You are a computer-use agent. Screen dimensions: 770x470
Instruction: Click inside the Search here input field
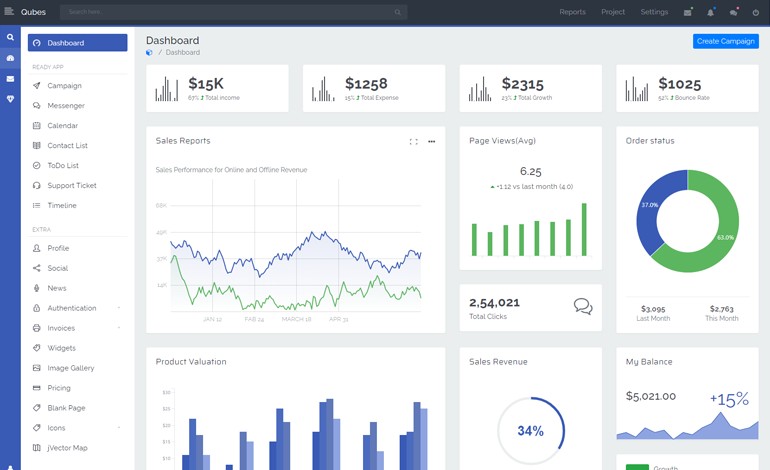point(233,12)
